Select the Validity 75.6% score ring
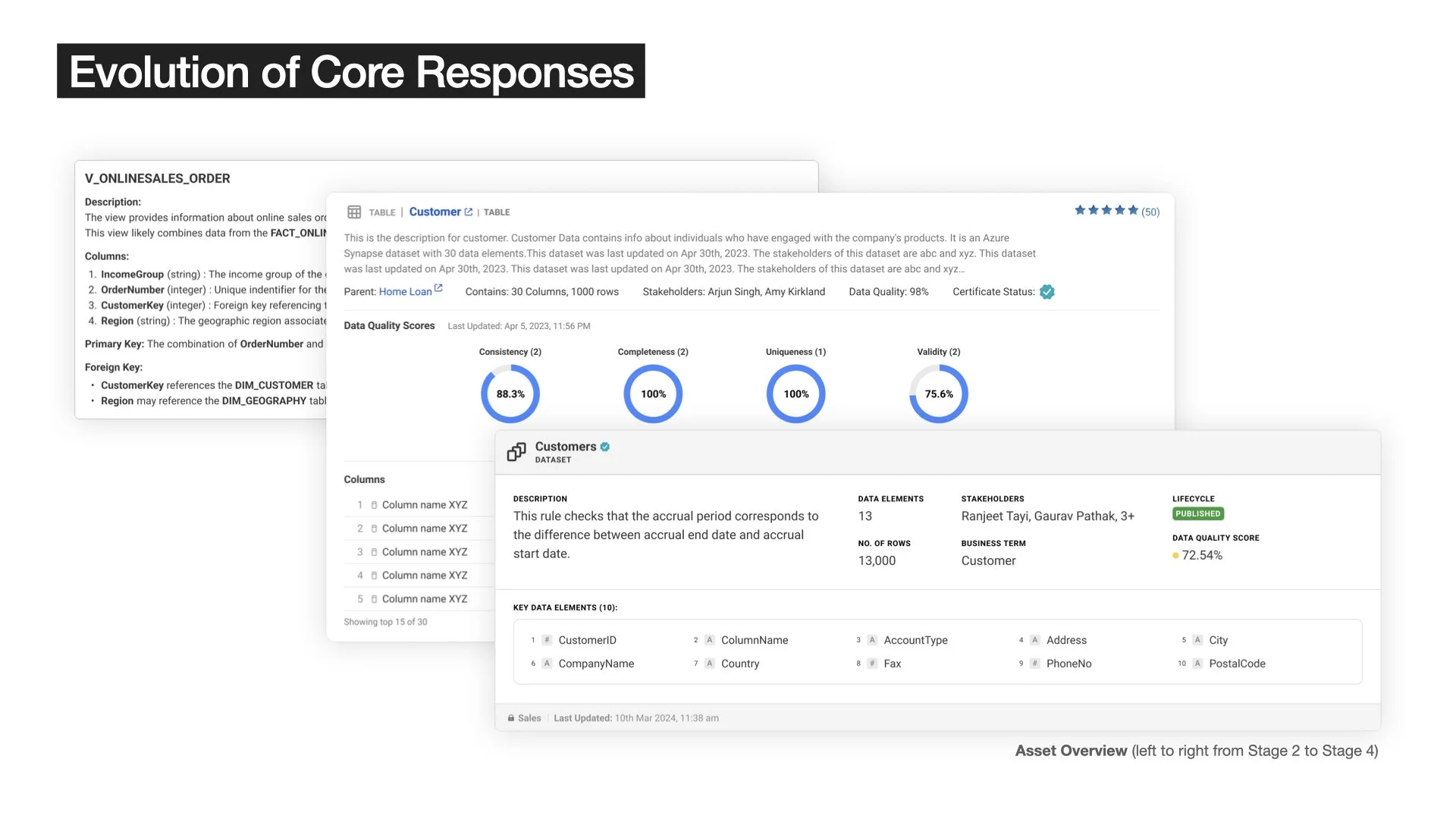1456x819 pixels. tap(939, 394)
